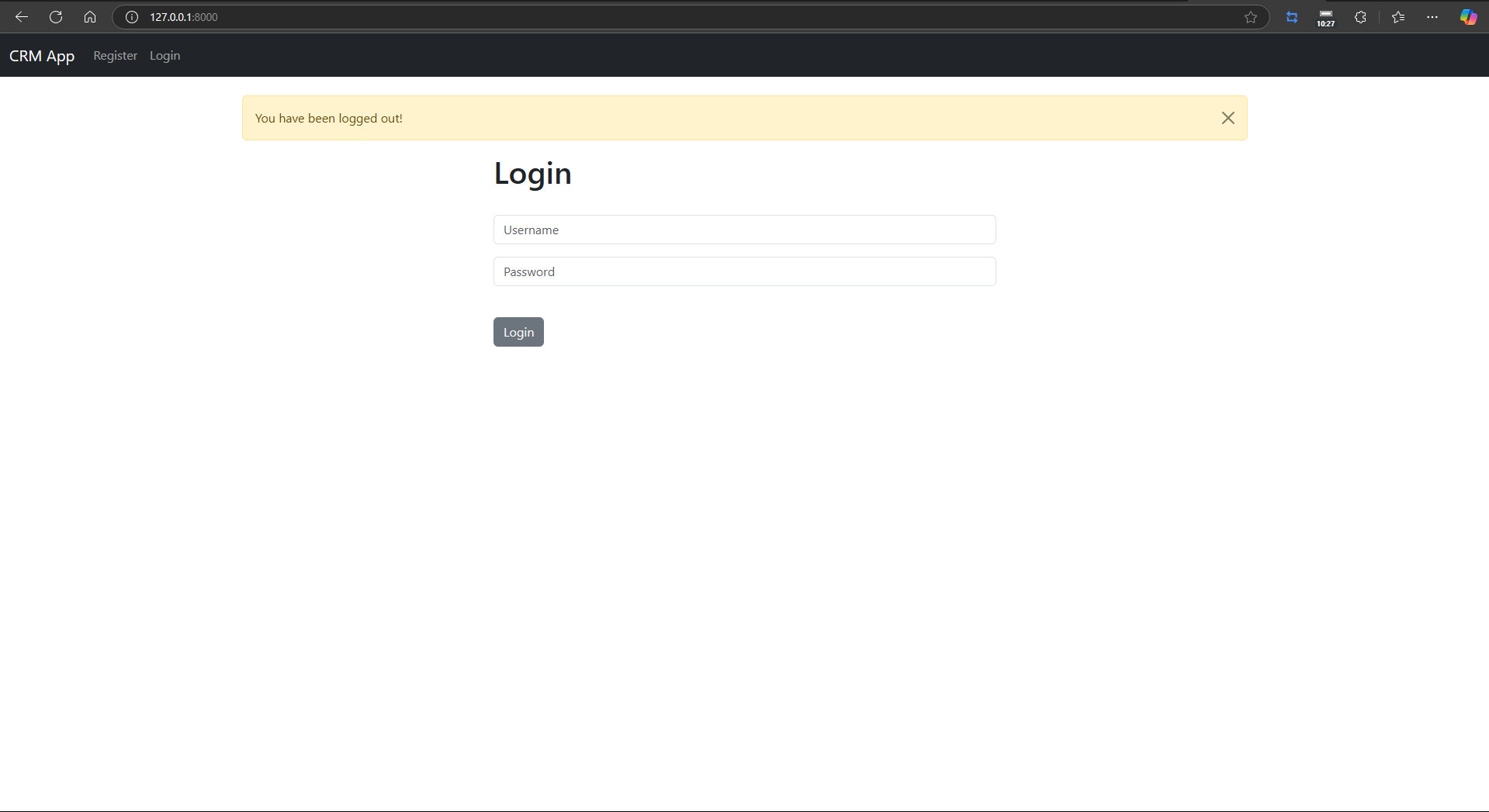Open the toolbar extension icon labeled 10:27
1489x812 pixels.
coord(1326,18)
